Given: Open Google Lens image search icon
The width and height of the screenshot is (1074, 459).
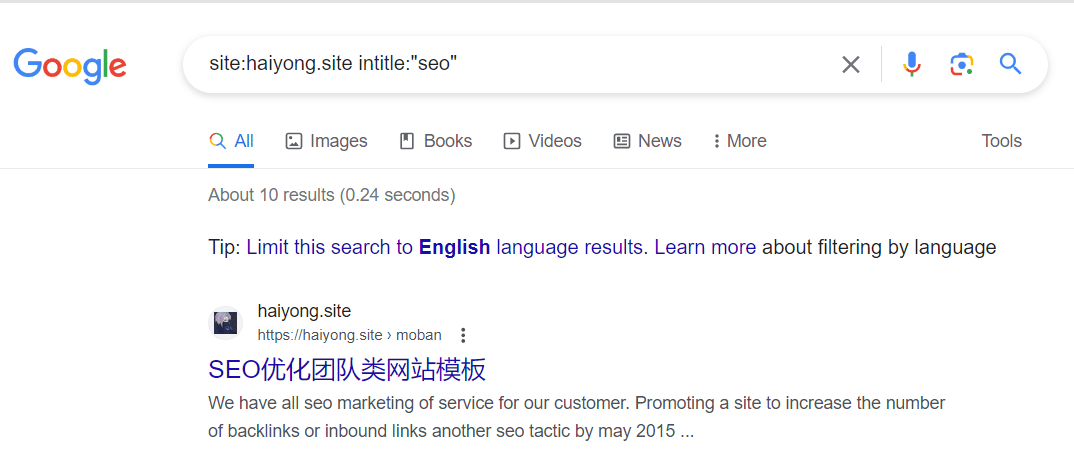Looking at the screenshot, I should (961, 65).
